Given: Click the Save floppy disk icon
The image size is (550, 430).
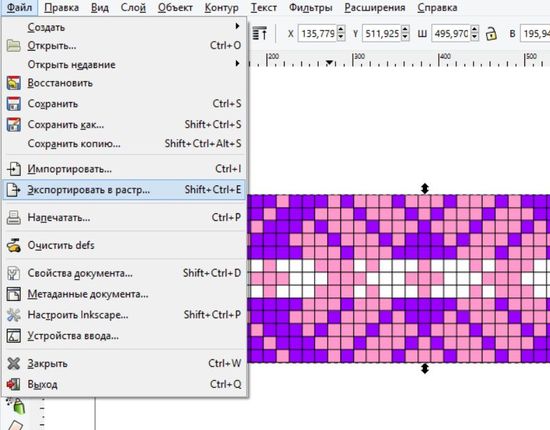Looking at the screenshot, I should click(14, 104).
